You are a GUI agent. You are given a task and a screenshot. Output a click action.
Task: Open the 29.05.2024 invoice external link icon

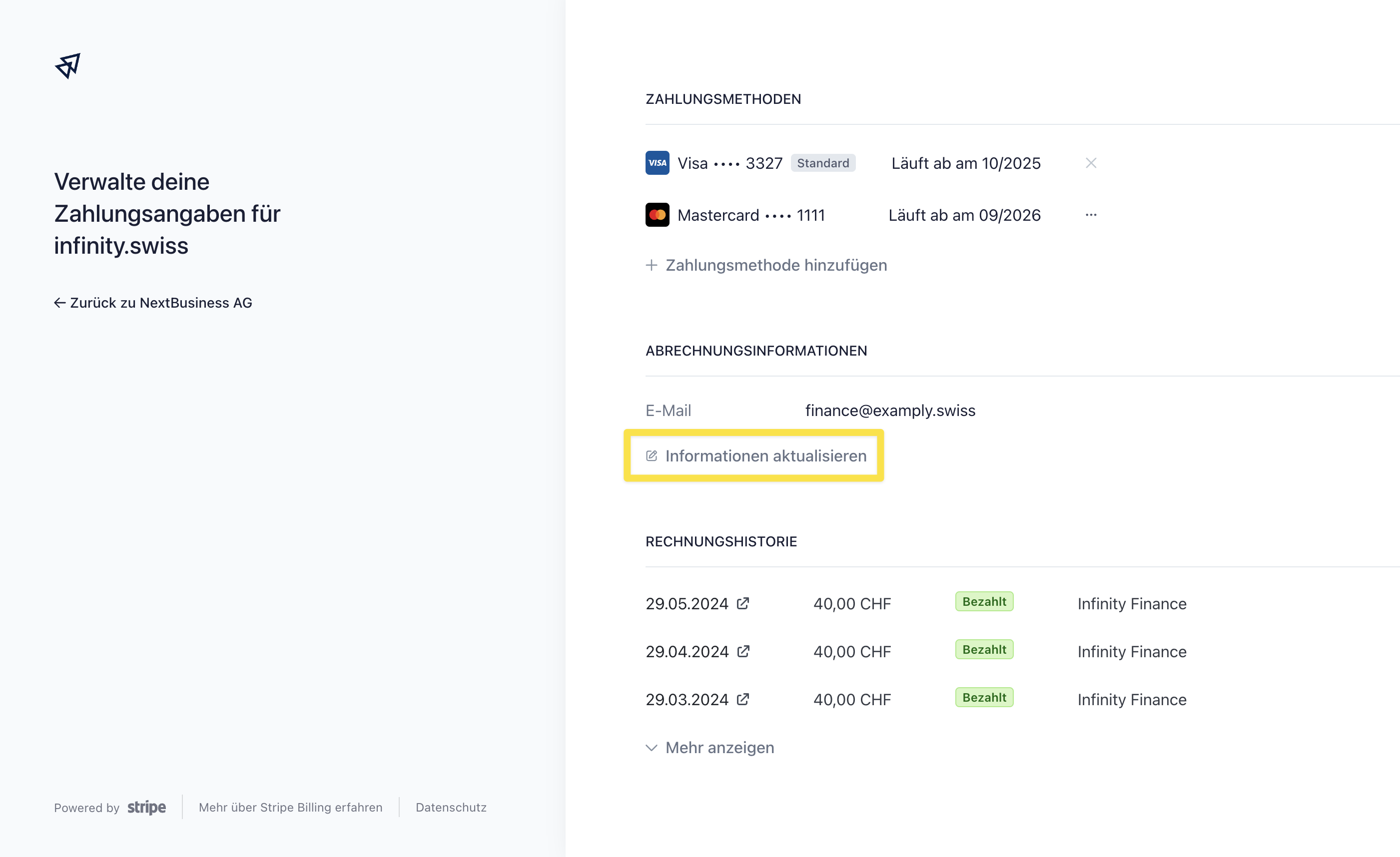pyautogui.click(x=742, y=603)
